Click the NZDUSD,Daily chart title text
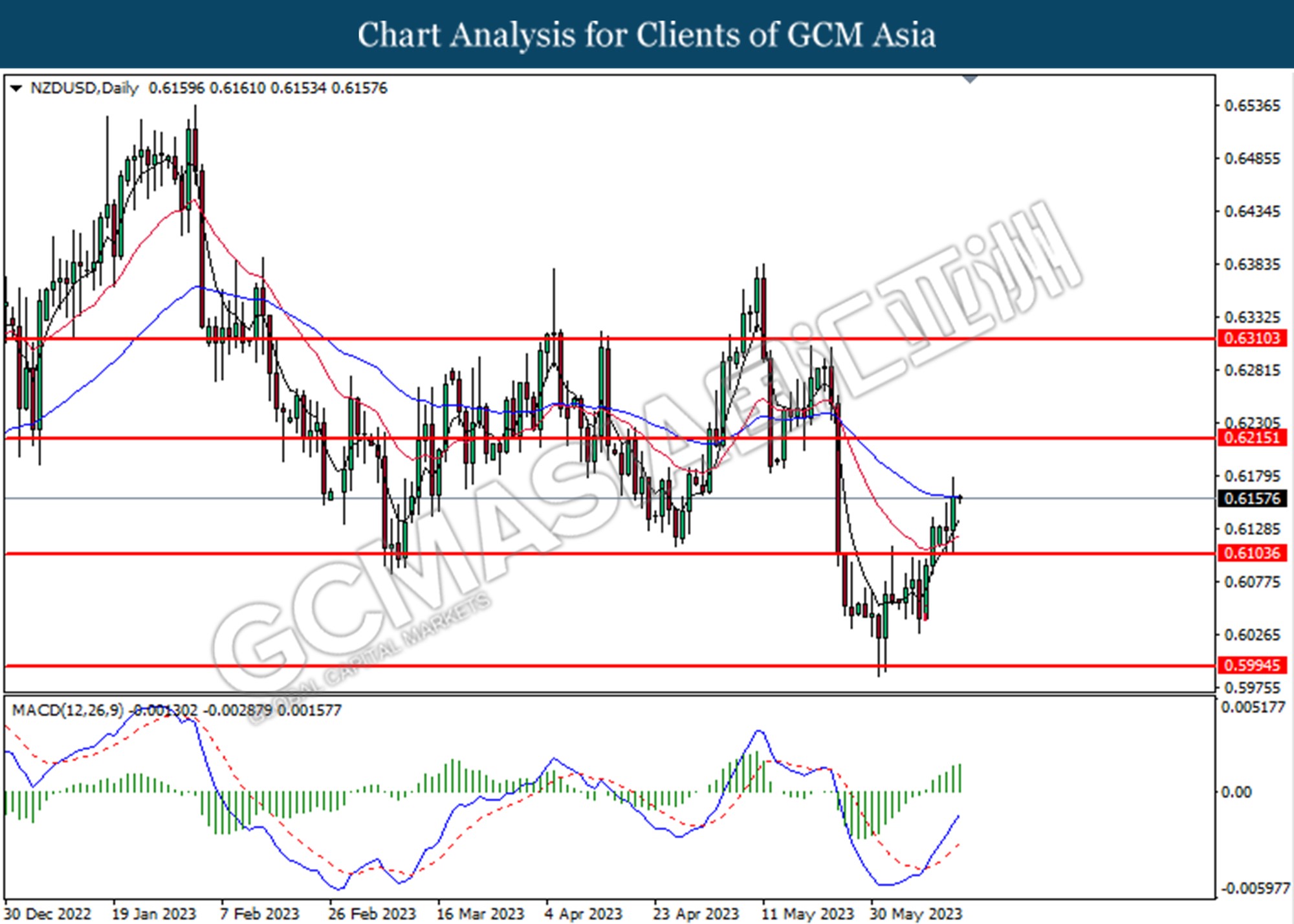Image resolution: width=1294 pixels, height=924 pixels. tap(84, 88)
